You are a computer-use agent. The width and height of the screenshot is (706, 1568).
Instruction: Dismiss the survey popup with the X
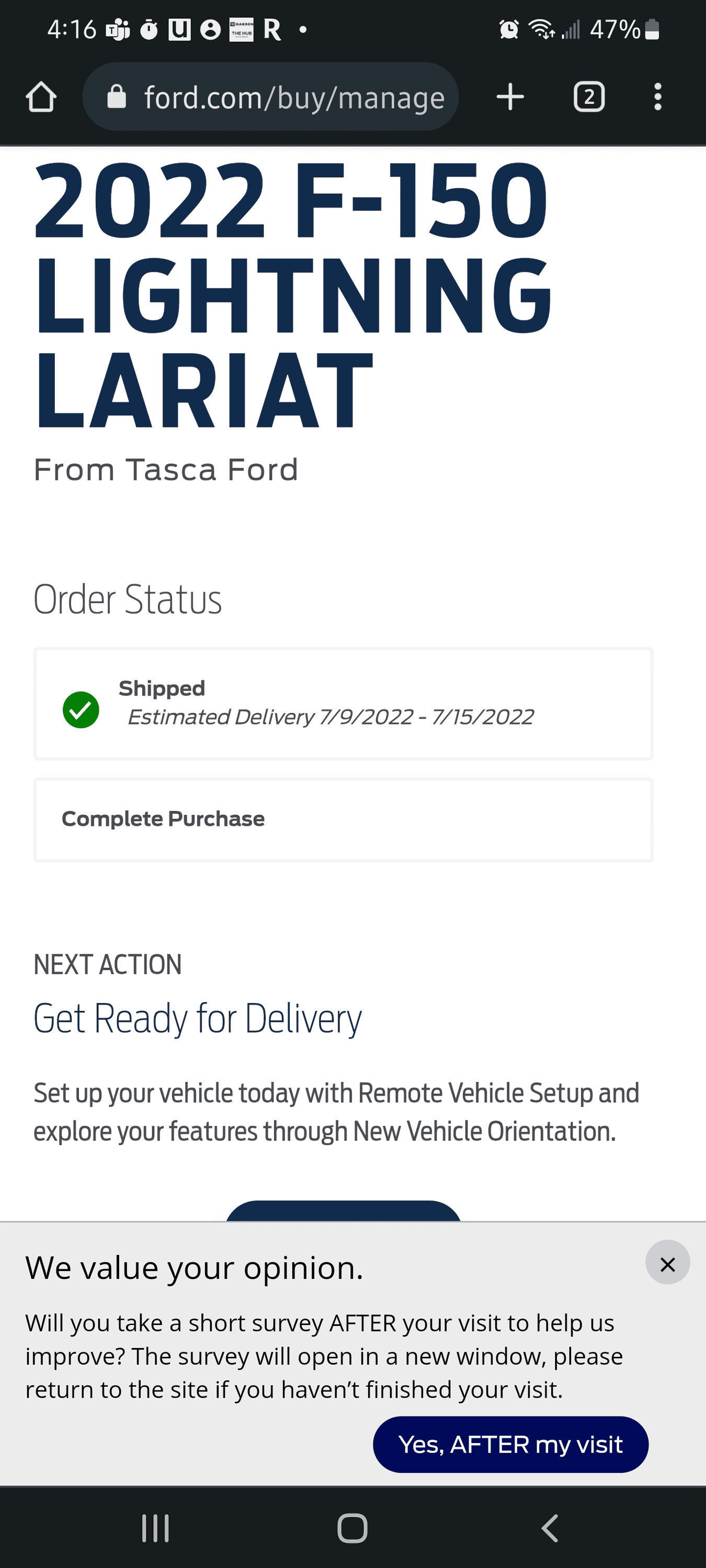point(668,1263)
